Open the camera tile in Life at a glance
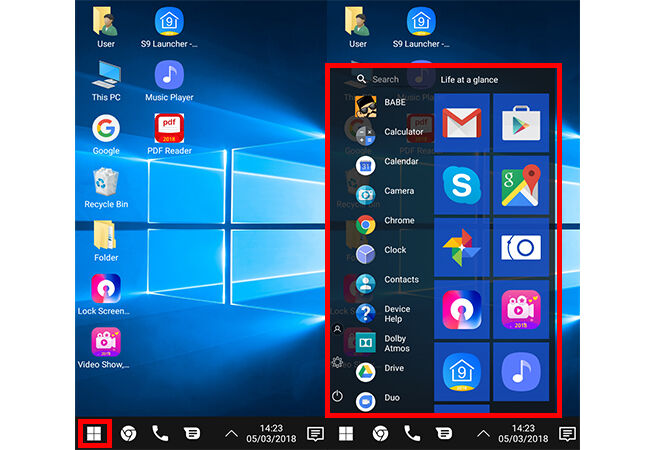The image size is (650, 450). (x=521, y=247)
